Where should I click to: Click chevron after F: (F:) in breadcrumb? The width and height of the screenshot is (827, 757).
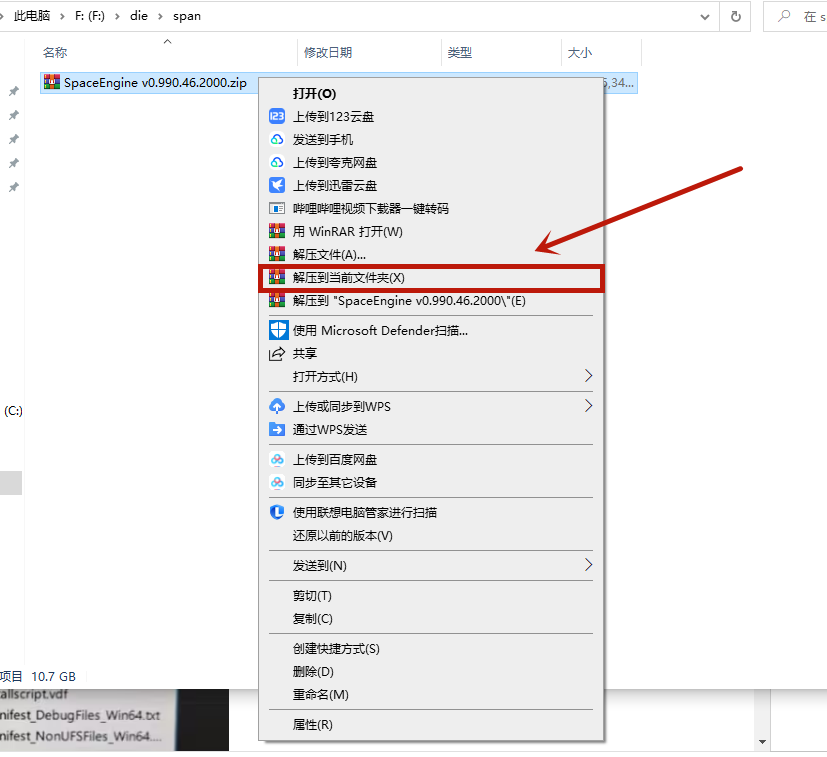[x=117, y=16]
